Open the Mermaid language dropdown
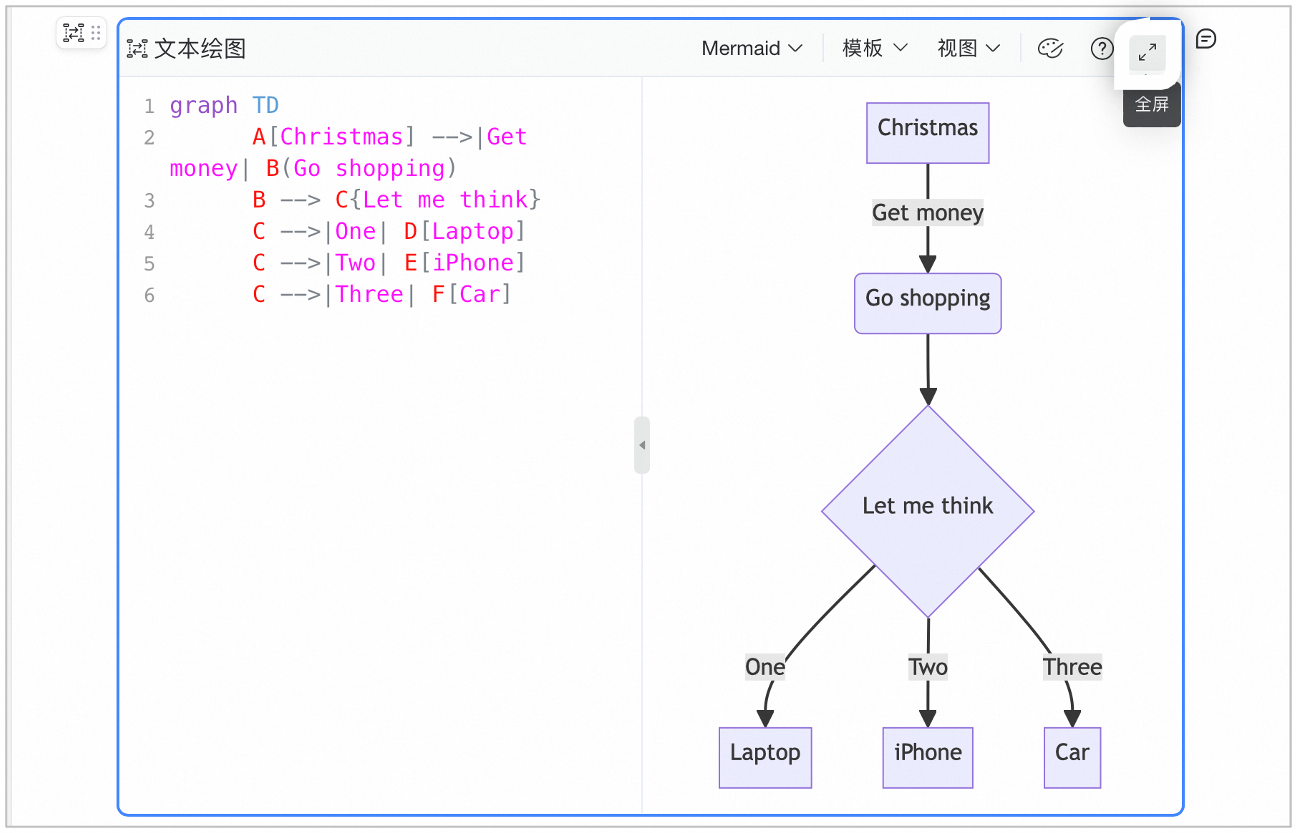The image size is (1296, 833). 752,48
